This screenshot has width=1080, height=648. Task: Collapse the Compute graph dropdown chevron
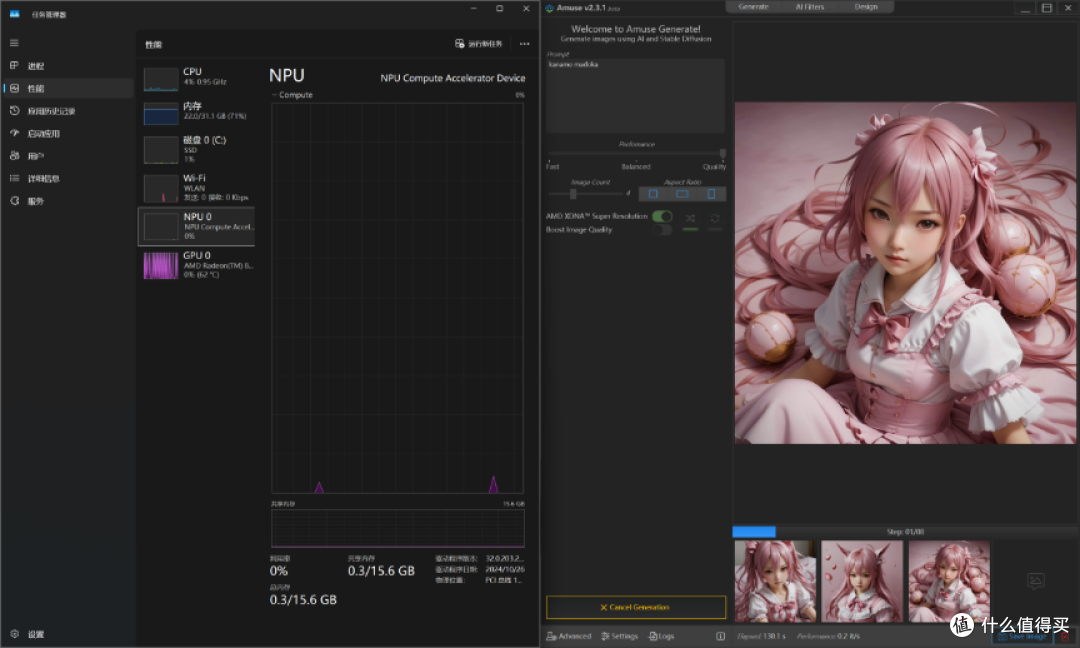pyautogui.click(x=274, y=95)
